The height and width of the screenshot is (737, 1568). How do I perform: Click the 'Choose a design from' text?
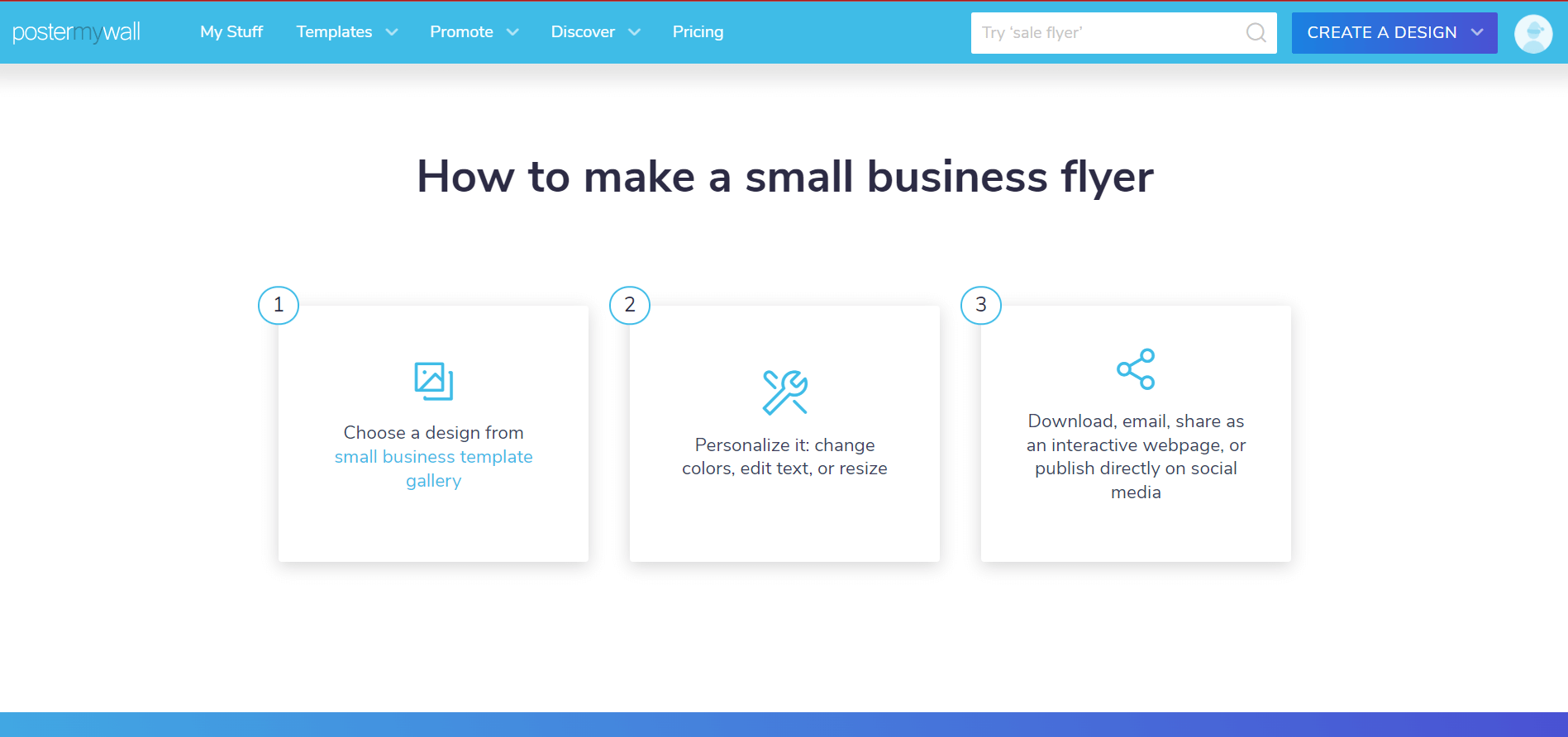click(434, 432)
